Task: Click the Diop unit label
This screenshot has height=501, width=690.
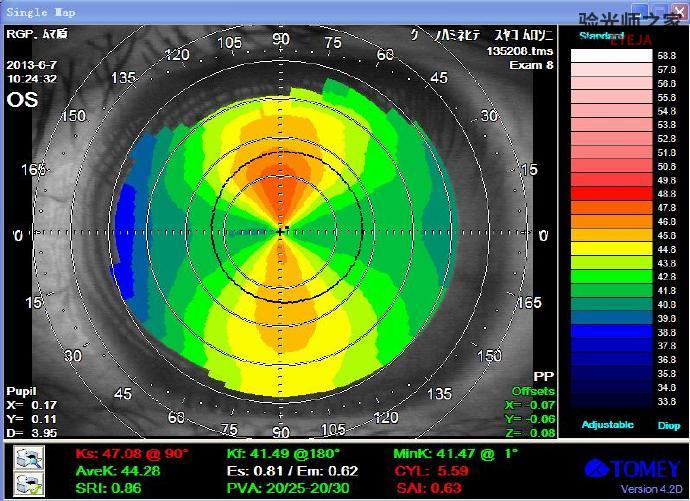Action: click(x=668, y=426)
